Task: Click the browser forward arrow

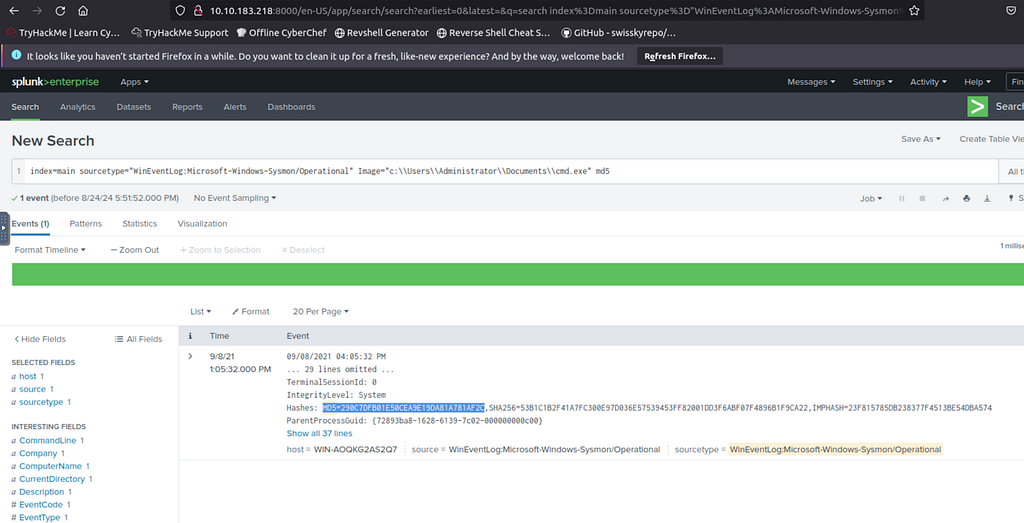Action: point(37,10)
